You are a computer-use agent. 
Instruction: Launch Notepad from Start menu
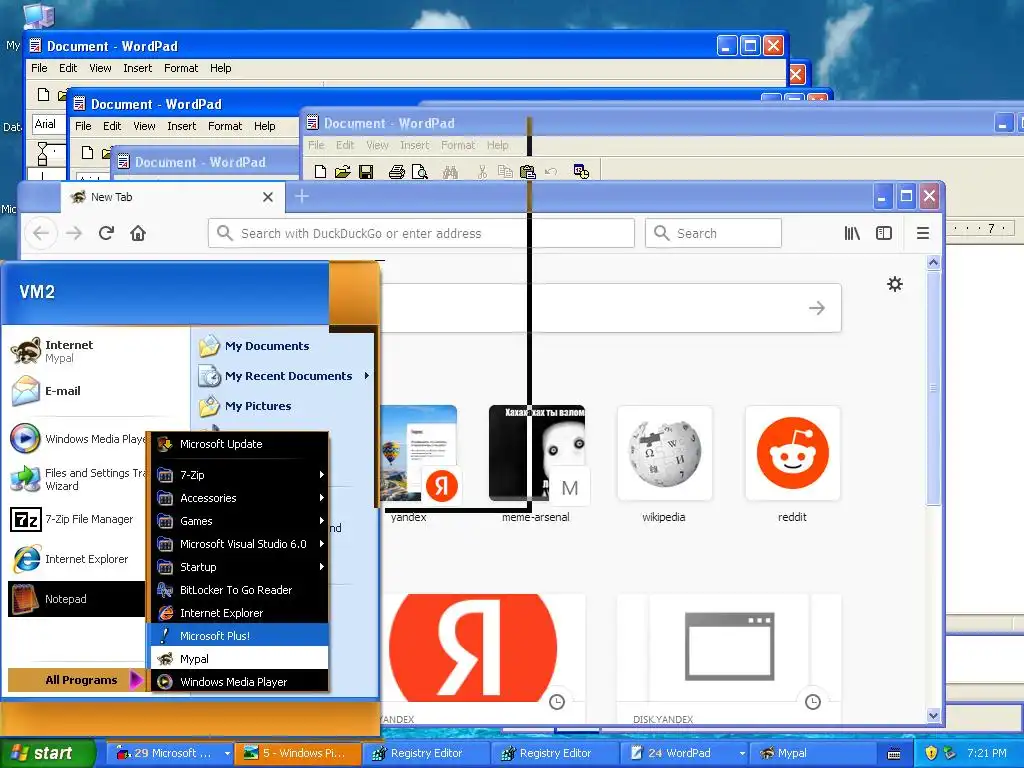76,599
